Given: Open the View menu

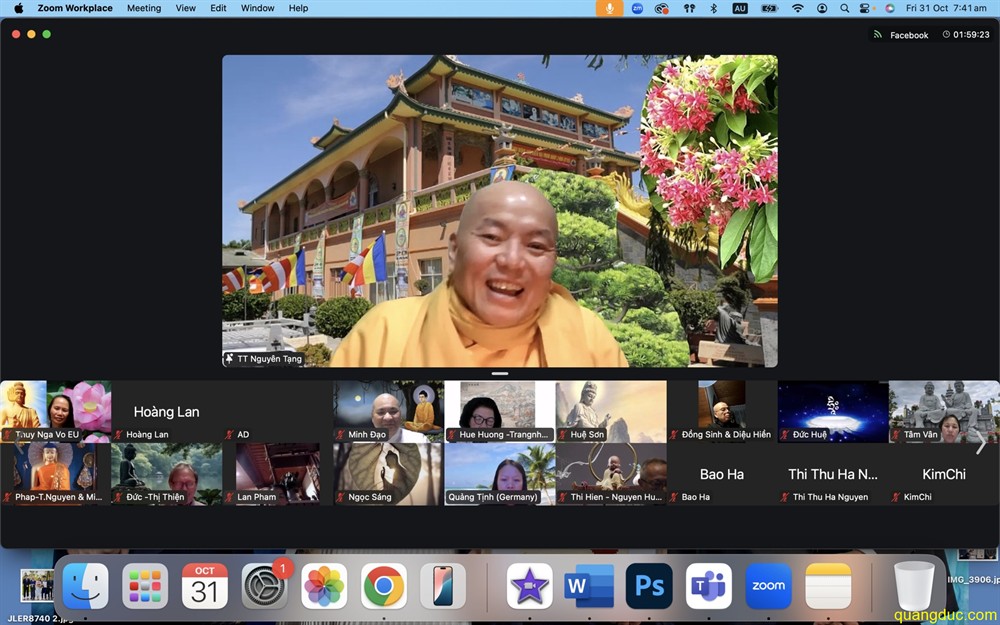Looking at the screenshot, I should pos(186,8).
